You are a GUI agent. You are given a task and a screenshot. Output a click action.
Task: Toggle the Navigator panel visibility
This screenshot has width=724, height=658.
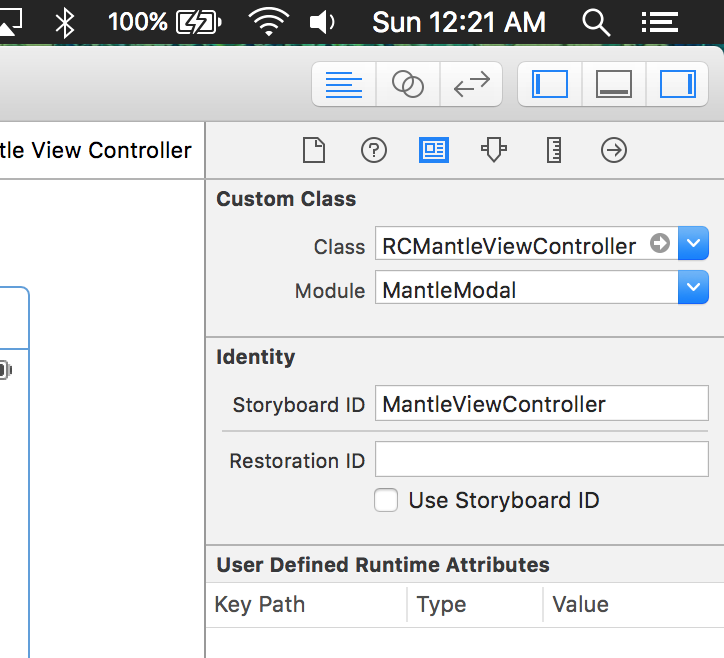pos(549,85)
